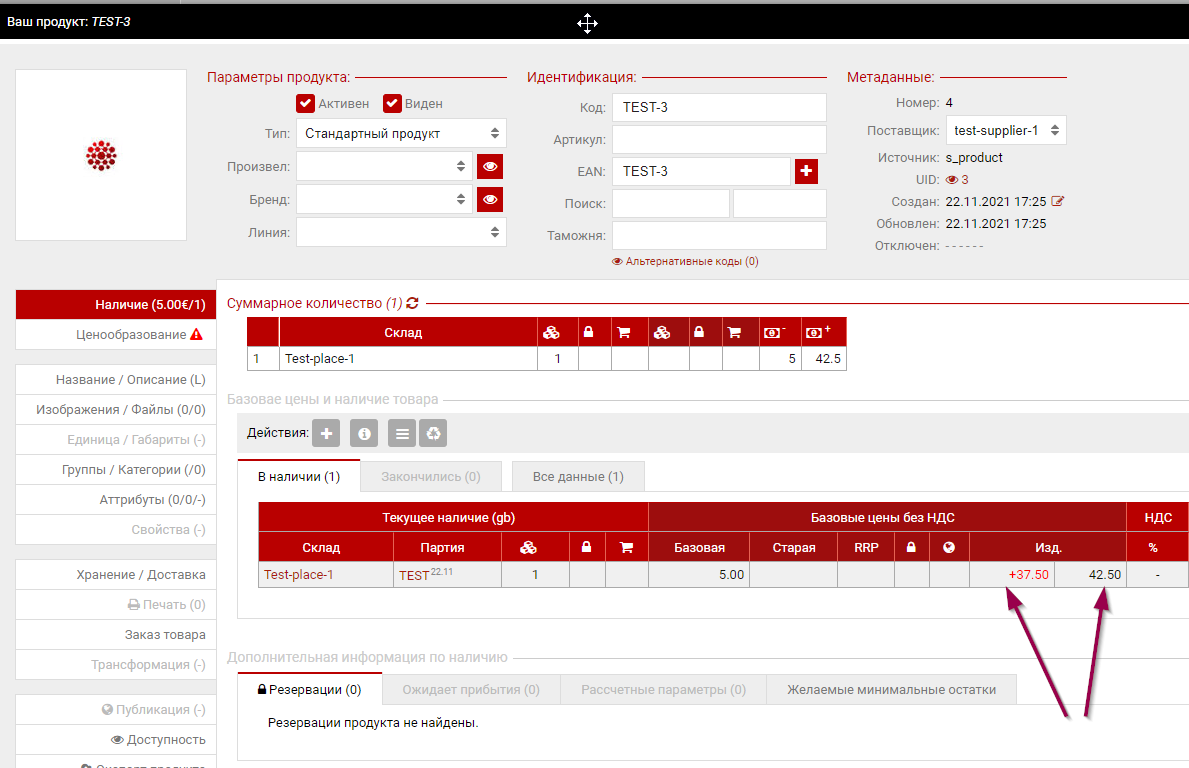Screen dimensions: 1189x768
Task: Click the plus add action button
Action: click(326, 434)
